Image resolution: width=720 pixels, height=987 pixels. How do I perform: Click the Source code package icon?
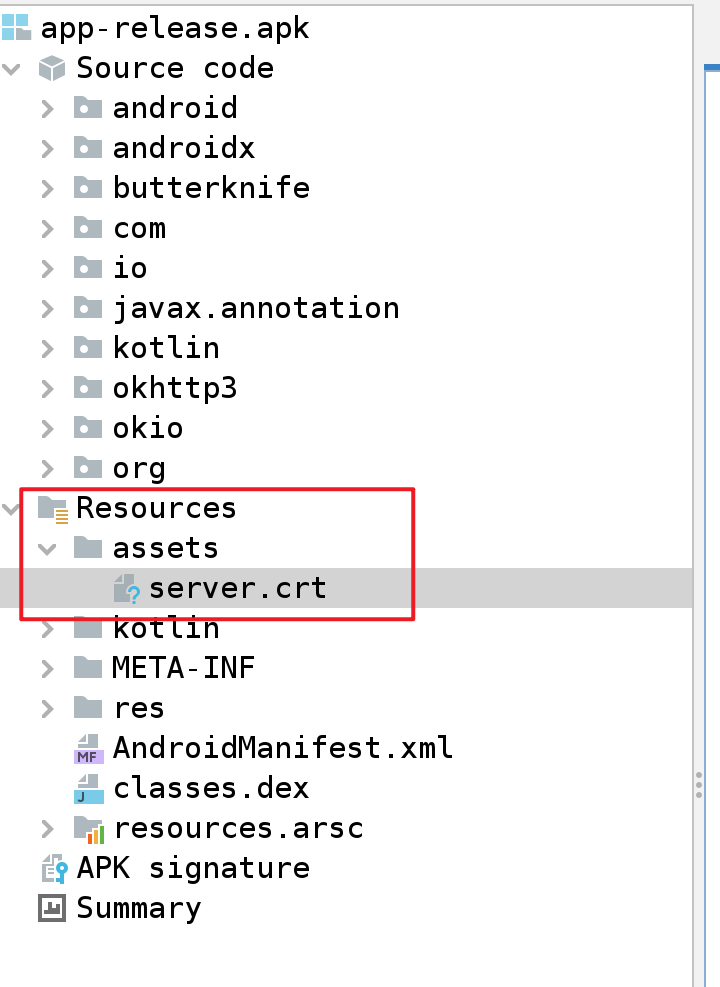click(x=51, y=68)
